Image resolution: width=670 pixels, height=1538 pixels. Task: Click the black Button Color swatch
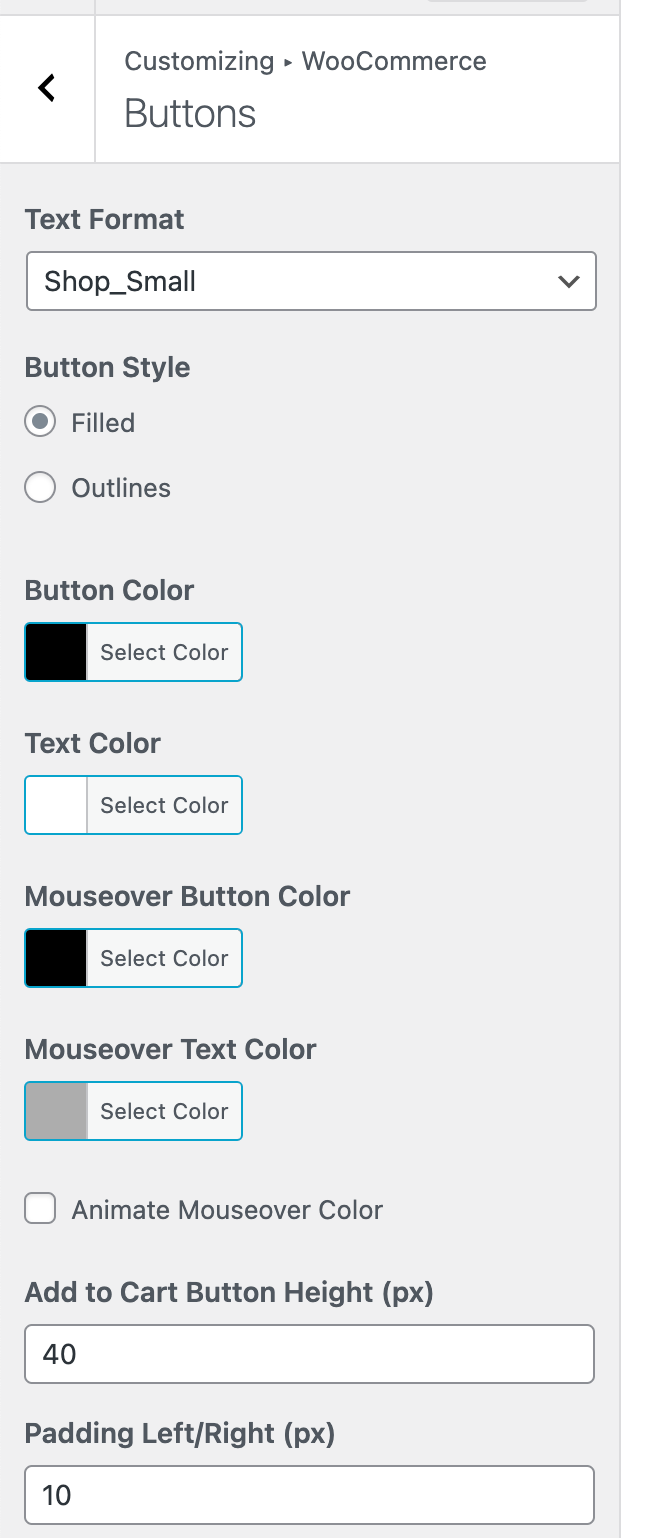55,651
